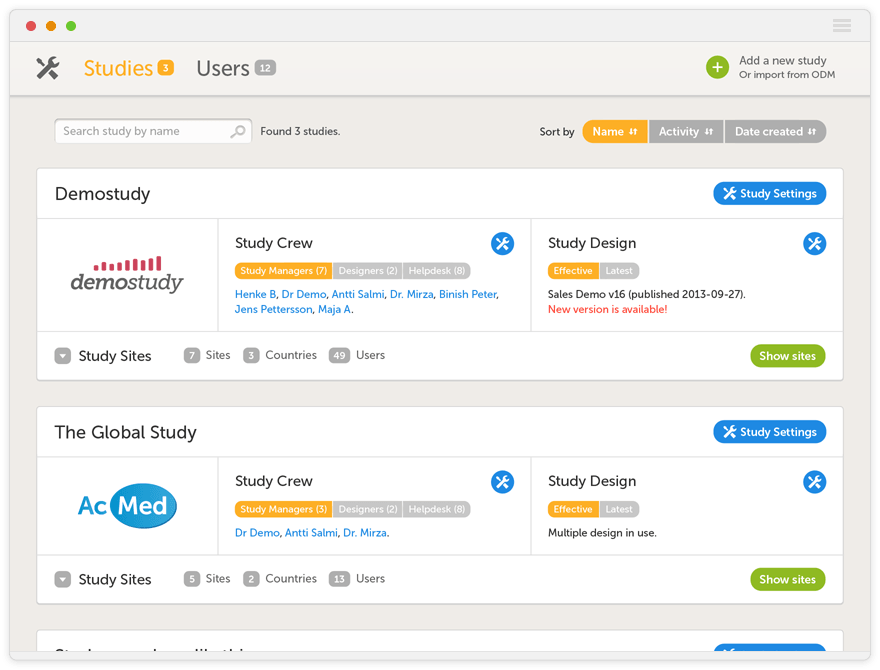Expand The Global Study Sites arrow
The width and height of the screenshot is (880, 670).
click(63, 579)
